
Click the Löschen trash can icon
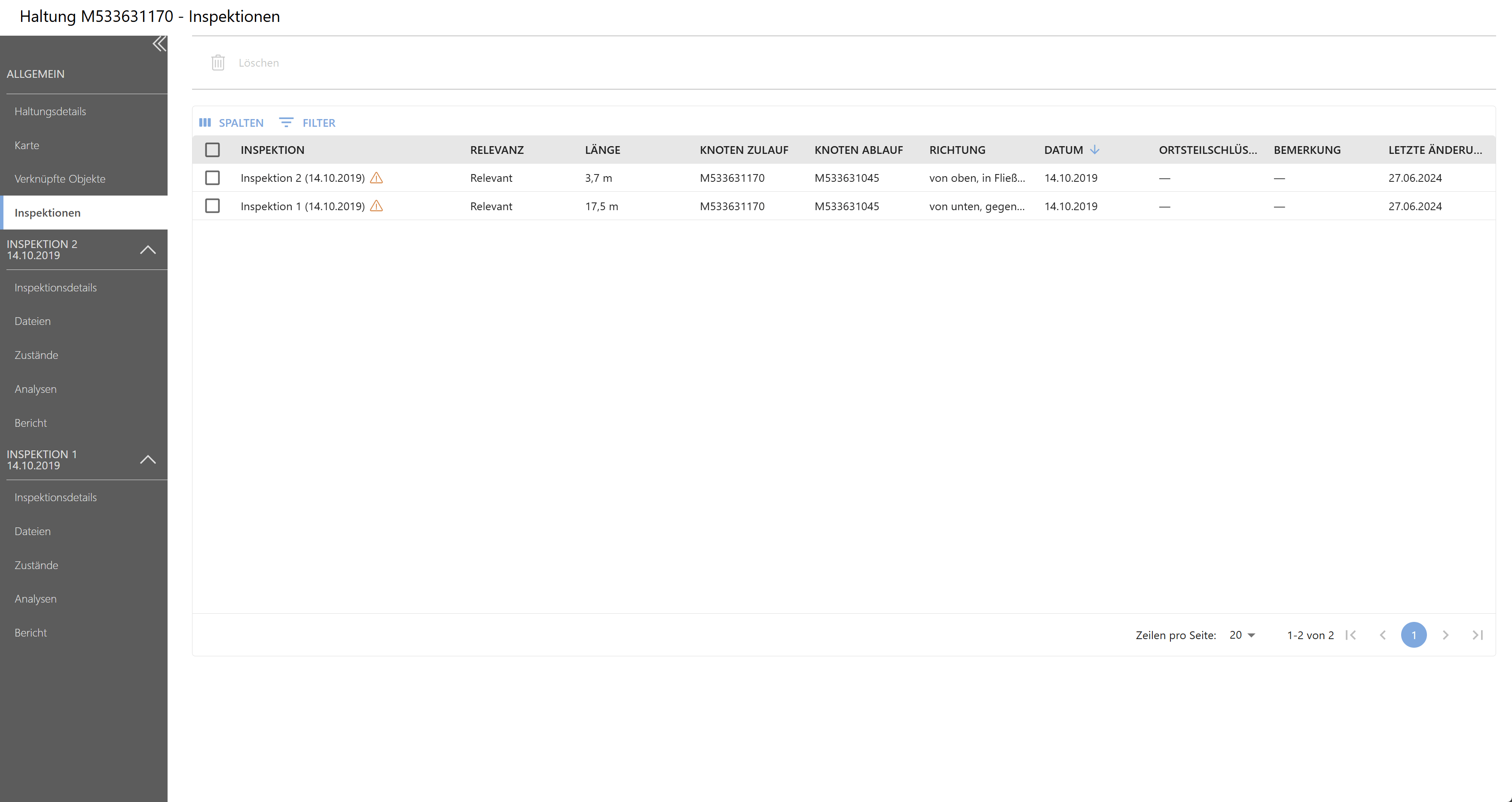coord(218,63)
